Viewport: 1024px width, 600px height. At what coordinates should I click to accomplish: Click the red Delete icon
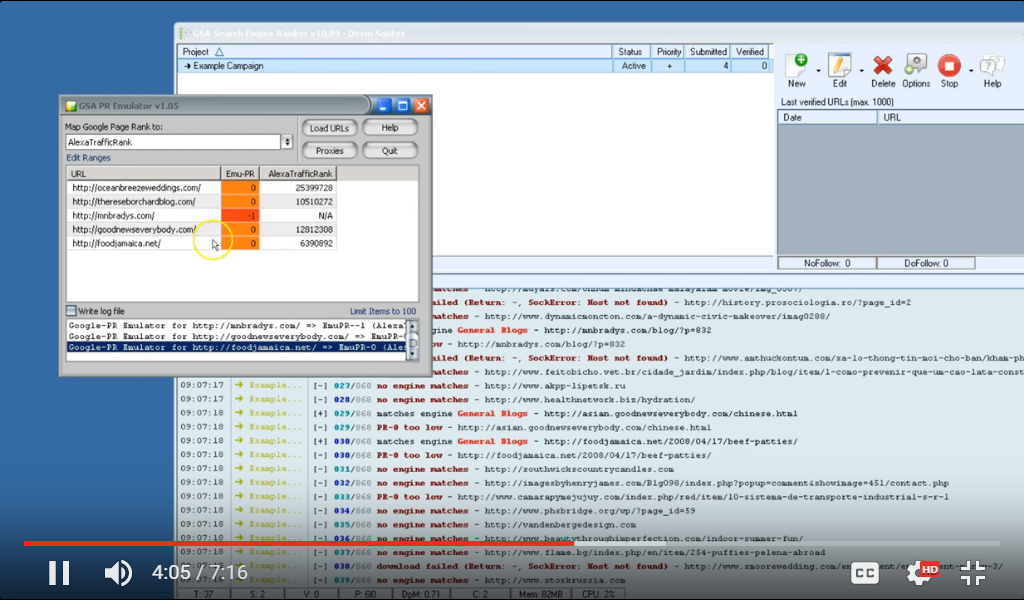coord(883,71)
